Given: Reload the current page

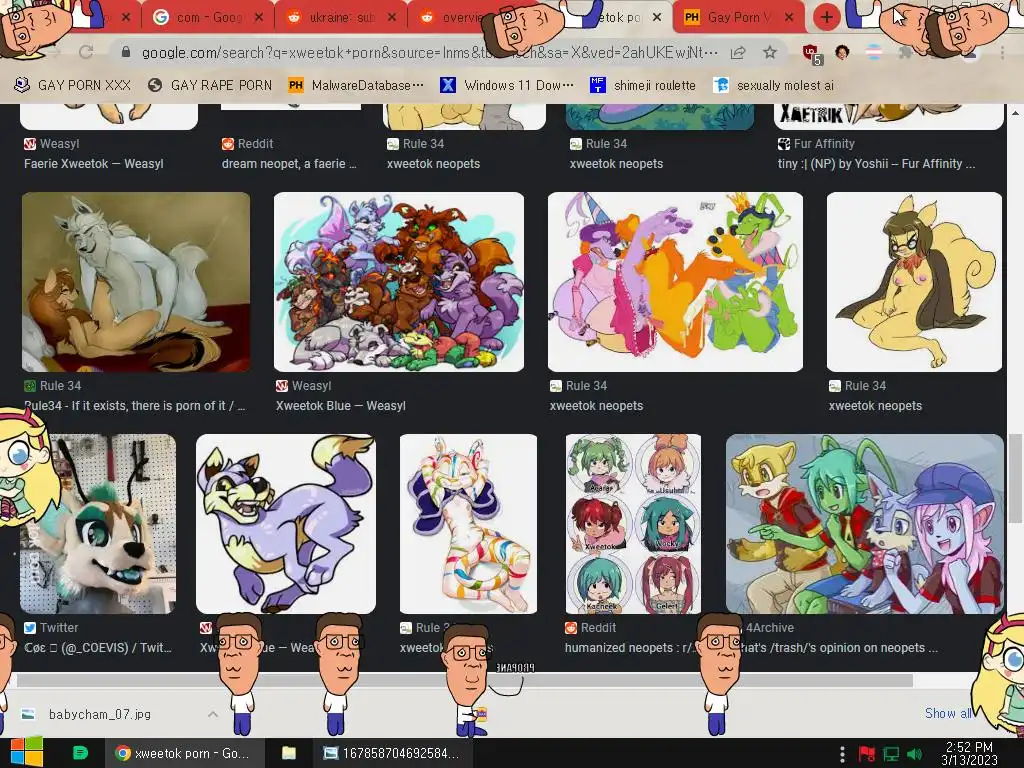Looking at the screenshot, I should pyautogui.click(x=86, y=52).
